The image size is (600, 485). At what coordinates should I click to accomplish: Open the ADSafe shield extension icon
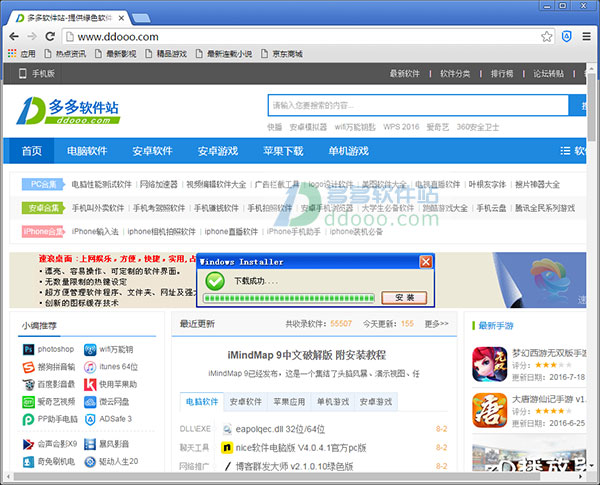coord(567,37)
